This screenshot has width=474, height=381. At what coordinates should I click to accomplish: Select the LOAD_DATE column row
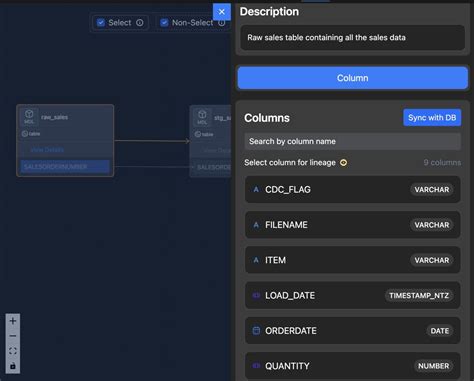click(x=353, y=296)
